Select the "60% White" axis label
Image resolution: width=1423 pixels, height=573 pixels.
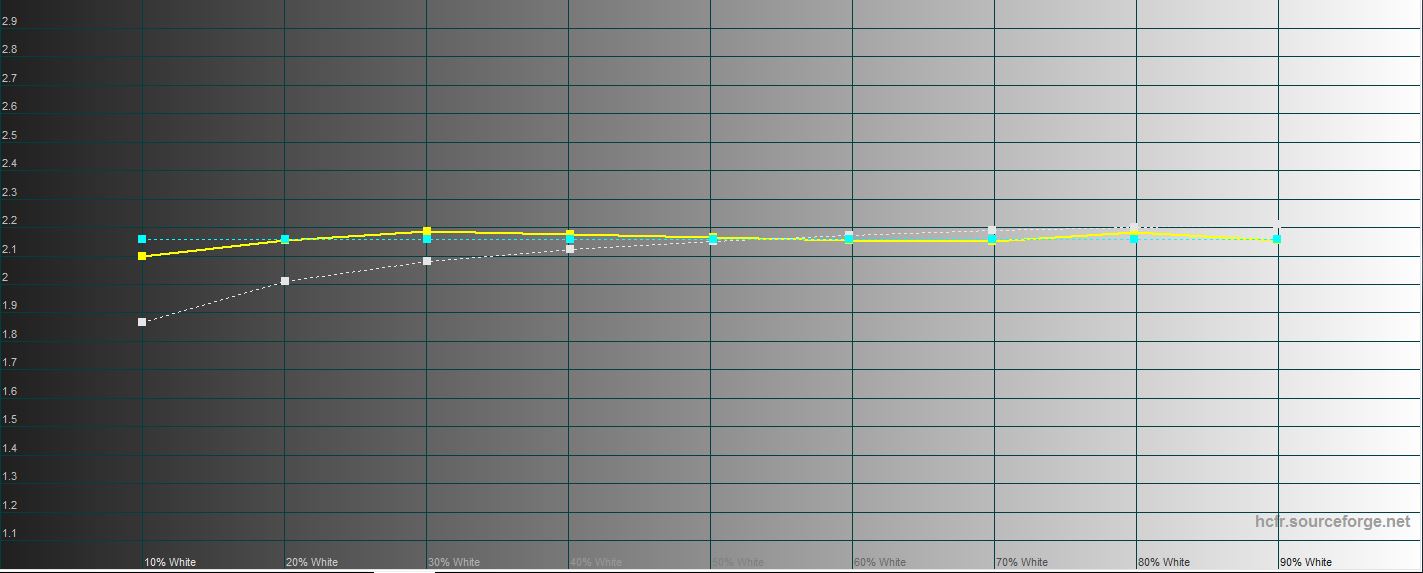click(880, 562)
